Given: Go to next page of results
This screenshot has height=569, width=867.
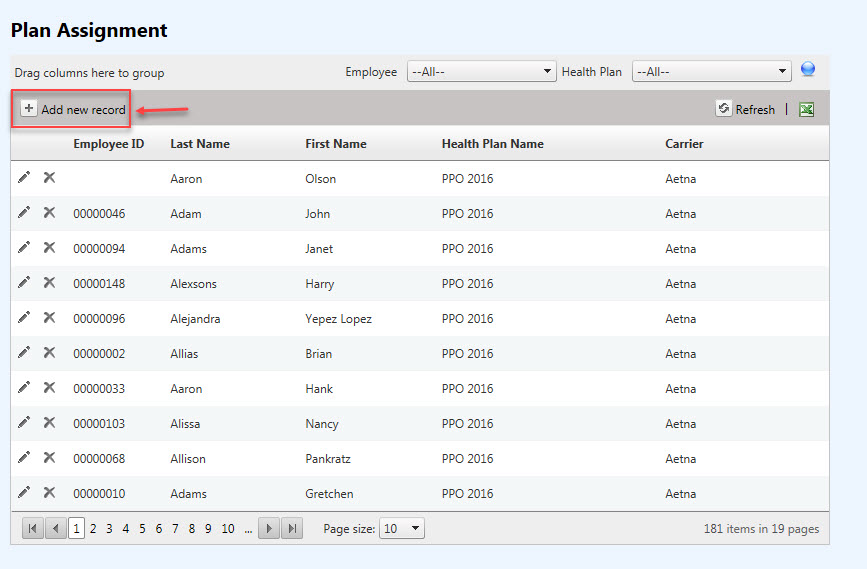Looking at the screenshot, I should tap(269, 528).
